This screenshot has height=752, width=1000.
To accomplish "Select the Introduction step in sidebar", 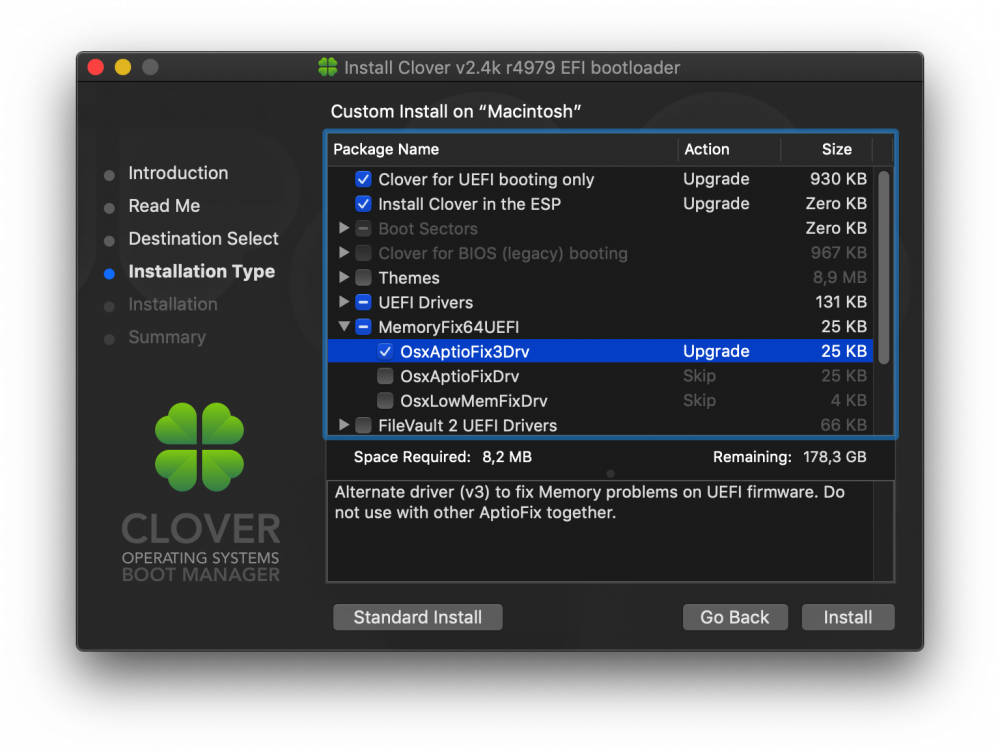I will pyautogui.click(x=178, y=173).
